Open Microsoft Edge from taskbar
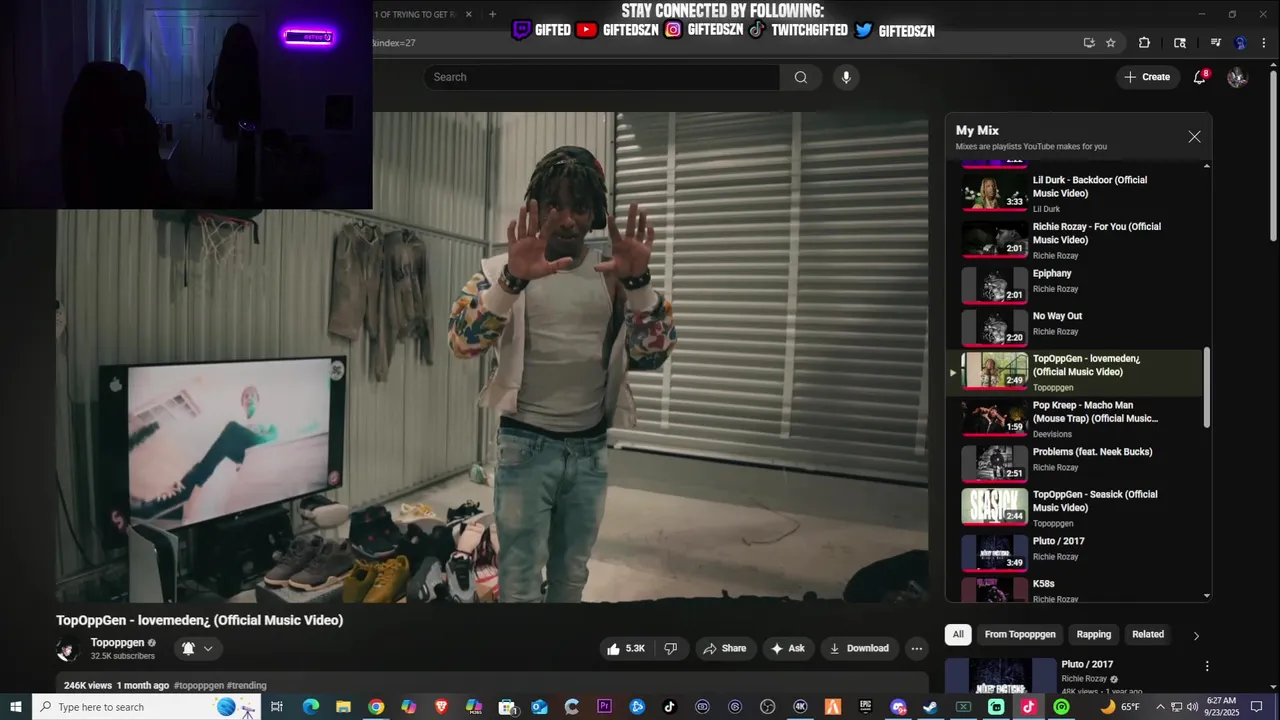Viewport: 1280px width, 720px height. (x=310, y=707)
